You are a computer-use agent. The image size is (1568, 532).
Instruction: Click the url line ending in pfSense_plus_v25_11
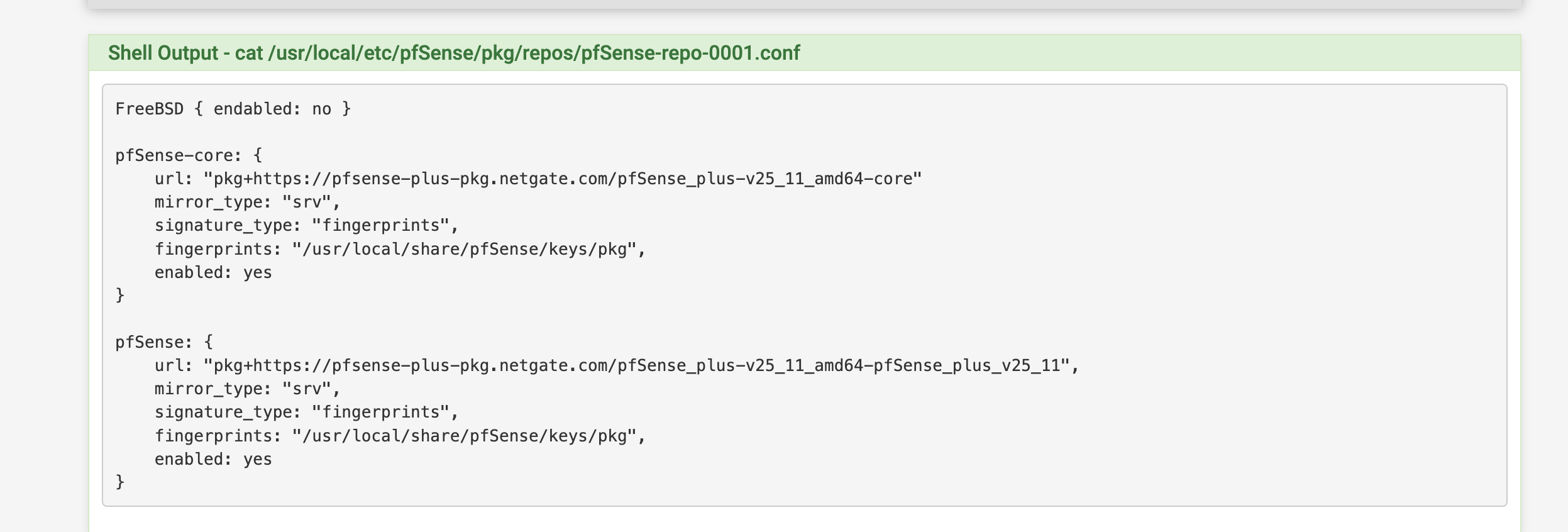point(616,366)
